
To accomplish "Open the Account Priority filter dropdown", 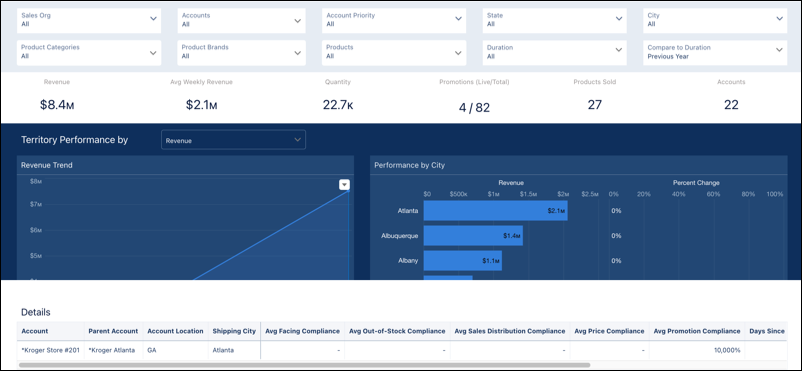I will [394, 20].
